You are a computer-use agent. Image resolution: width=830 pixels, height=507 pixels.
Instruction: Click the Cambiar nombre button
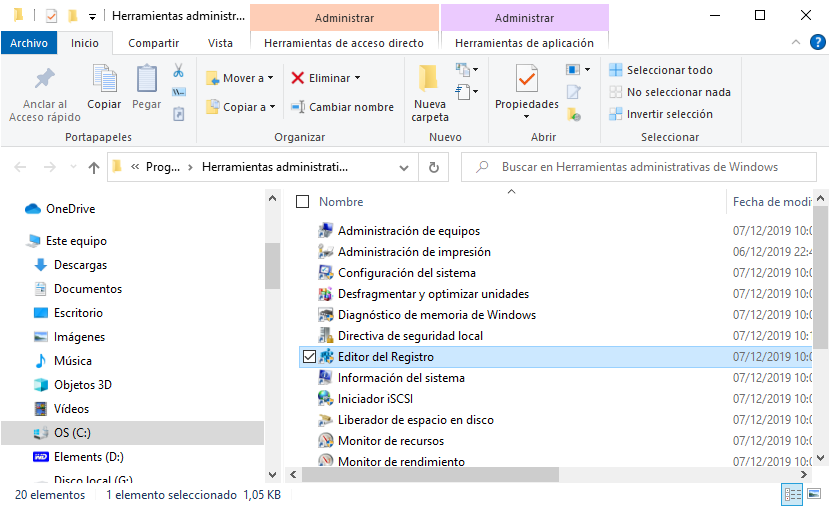click(x=342, y=107)
